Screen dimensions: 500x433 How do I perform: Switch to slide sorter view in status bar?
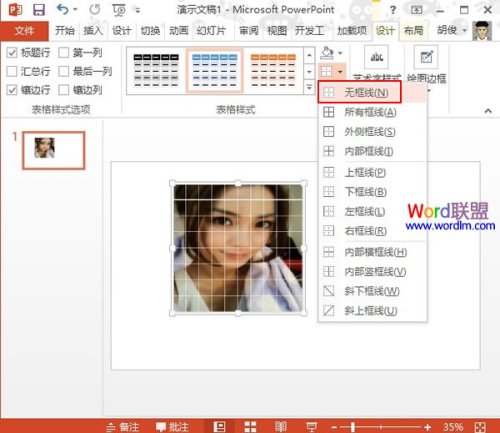click(x=250, y=427)
